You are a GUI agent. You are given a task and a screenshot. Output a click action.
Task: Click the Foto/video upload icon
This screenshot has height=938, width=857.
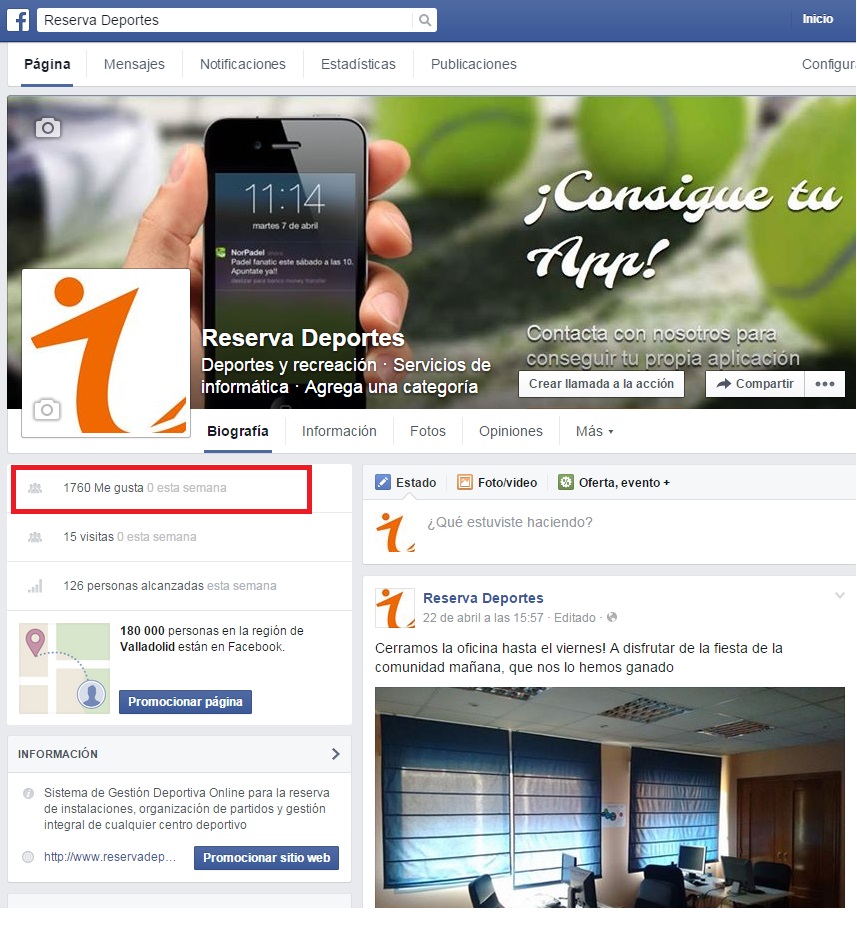pos(465,482)
